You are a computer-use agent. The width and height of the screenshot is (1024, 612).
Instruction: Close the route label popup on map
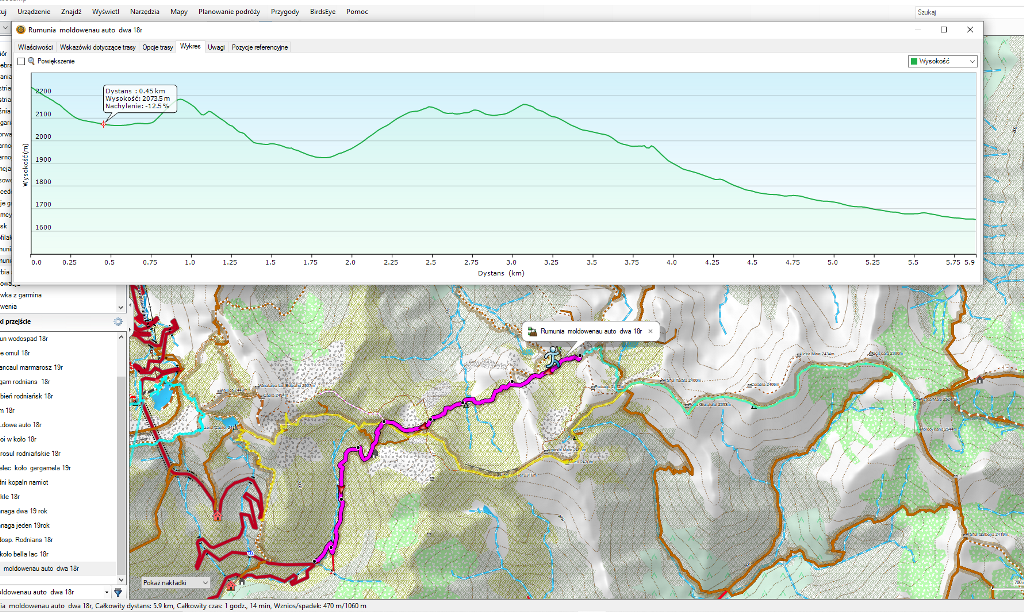(650, 330)
